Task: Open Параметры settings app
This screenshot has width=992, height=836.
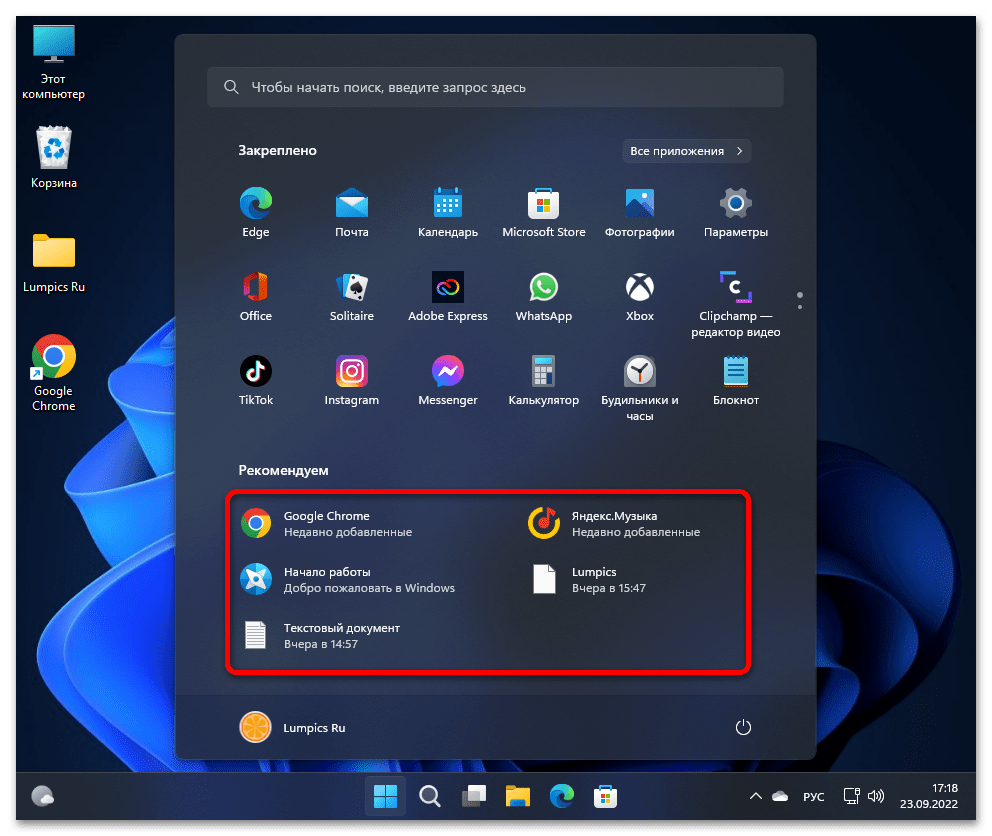Action: click(x=736, y=212)
